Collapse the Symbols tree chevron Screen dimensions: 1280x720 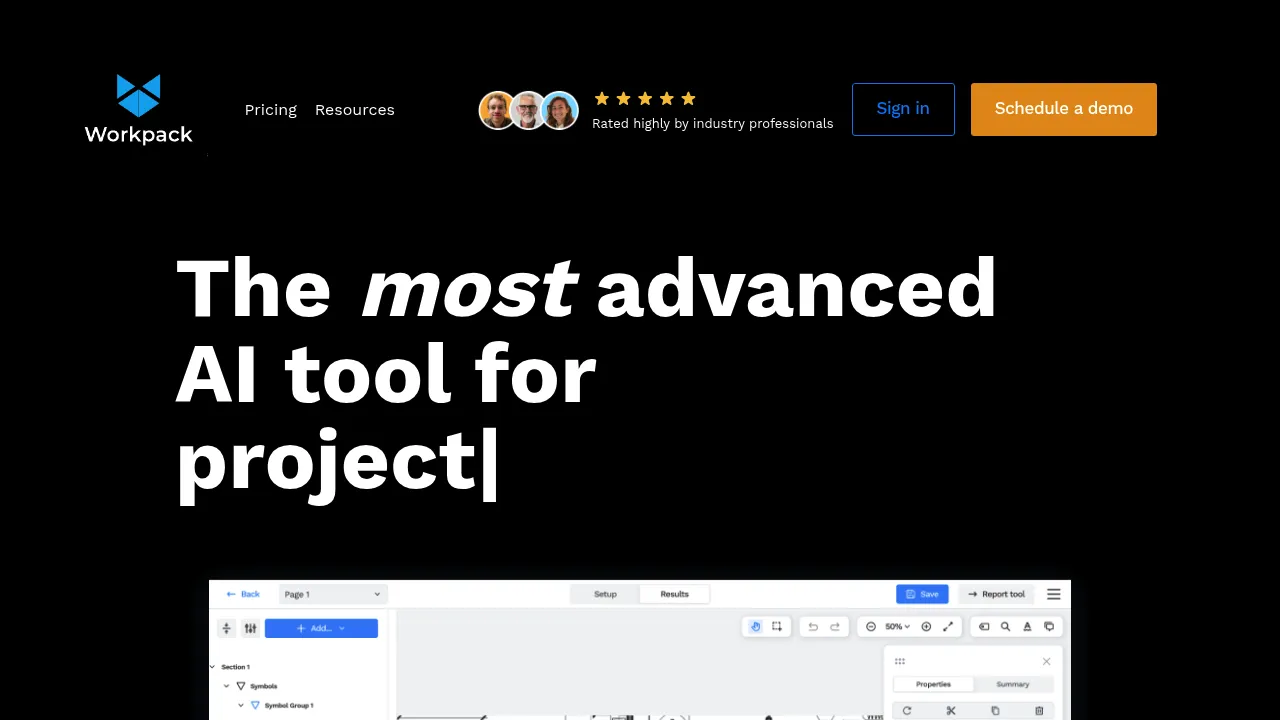(227, 686)
